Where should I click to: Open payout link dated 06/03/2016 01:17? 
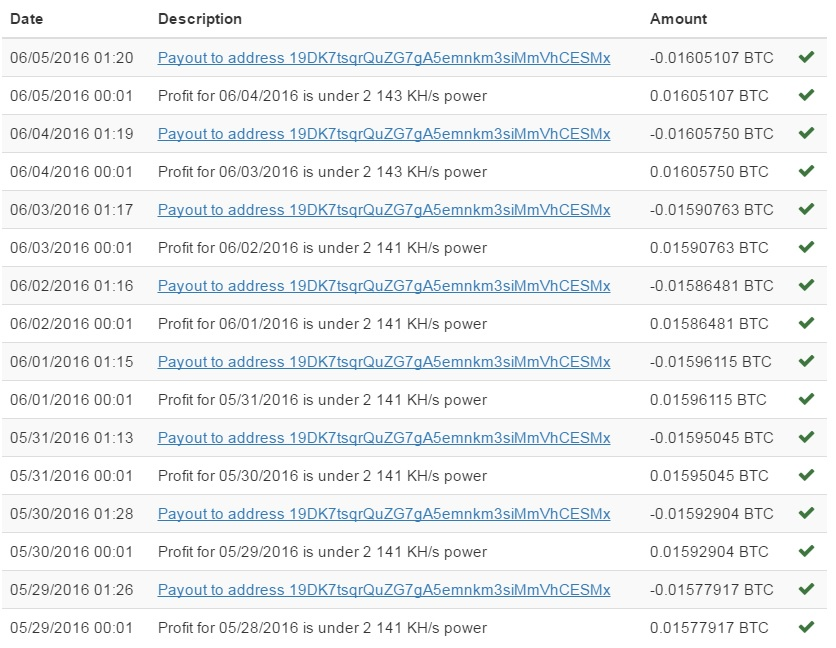pyautogui.click(x=384, y=210)
